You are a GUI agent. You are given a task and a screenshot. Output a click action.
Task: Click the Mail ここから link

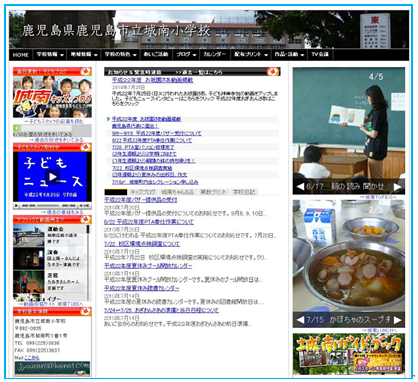point(32,358)
